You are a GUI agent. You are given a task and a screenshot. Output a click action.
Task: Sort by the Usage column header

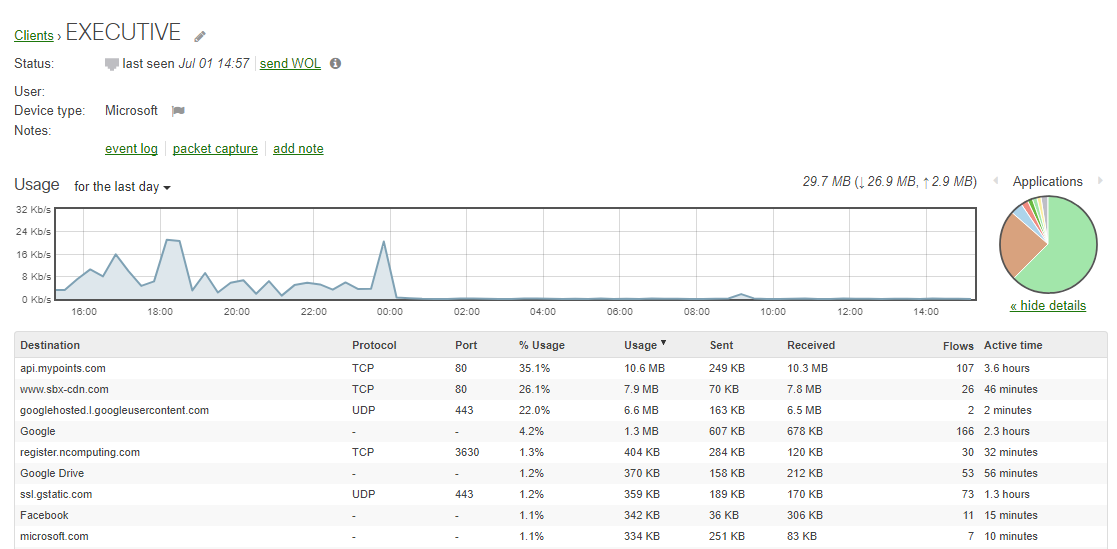pos(640,345)
